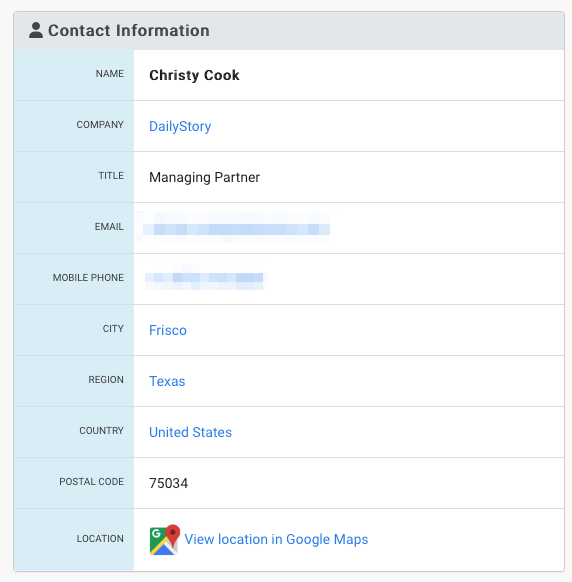
Task: Click the POSTAL CODE field label
Action: (92, 482)
